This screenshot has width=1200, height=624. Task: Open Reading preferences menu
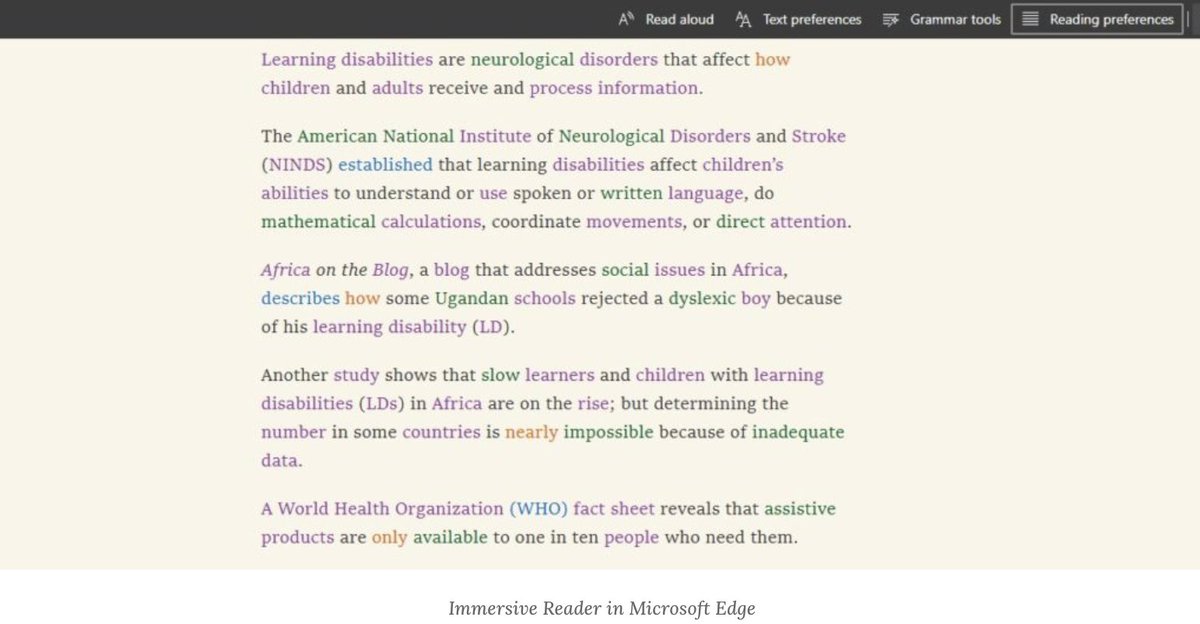pos(1097,19)
